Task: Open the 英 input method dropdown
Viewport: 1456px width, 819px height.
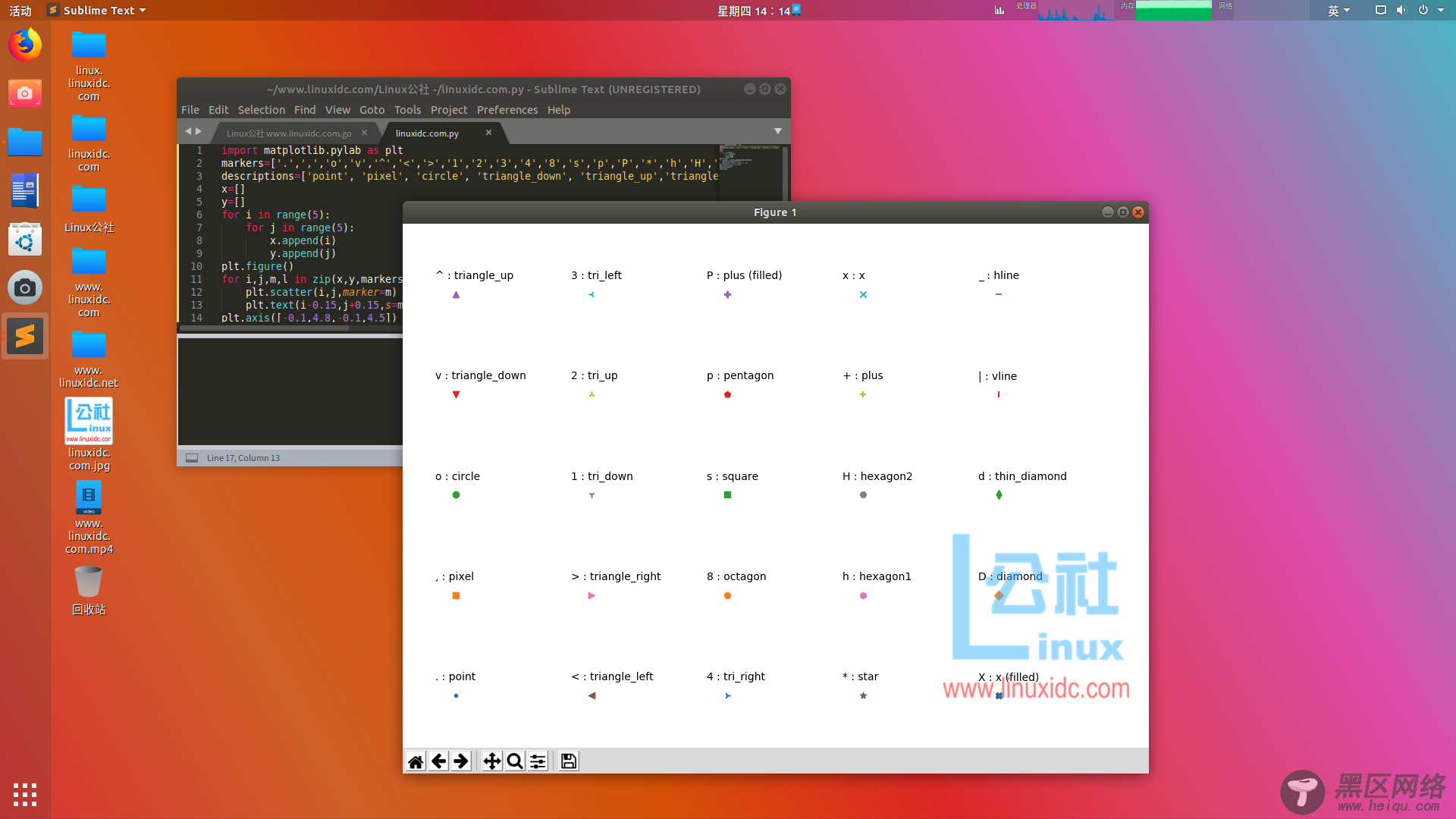Action: click(1339, 10)
